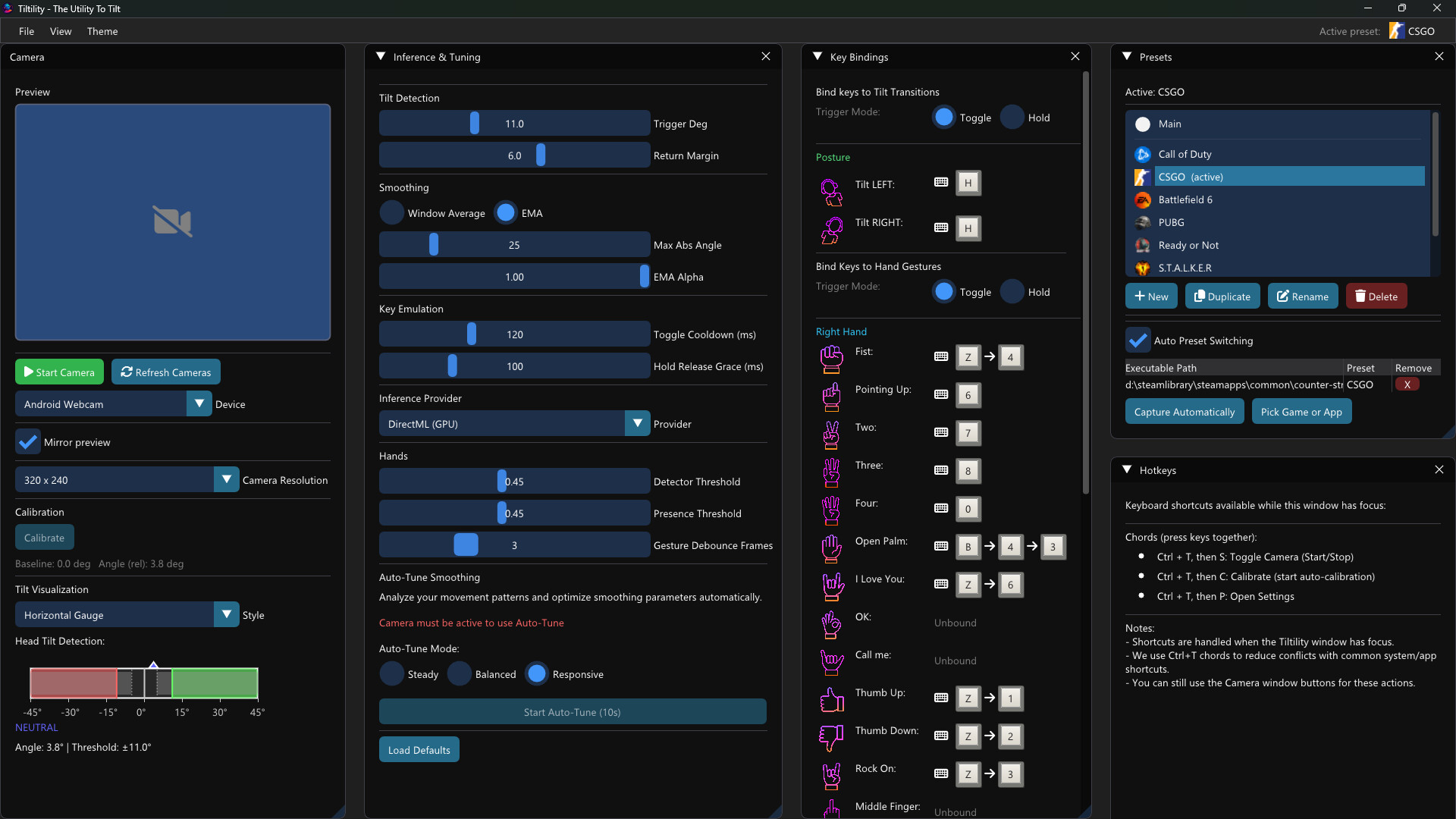Click the Fist gesture icon
This screenshot has height=819, width=1456.
click(831, 359)
